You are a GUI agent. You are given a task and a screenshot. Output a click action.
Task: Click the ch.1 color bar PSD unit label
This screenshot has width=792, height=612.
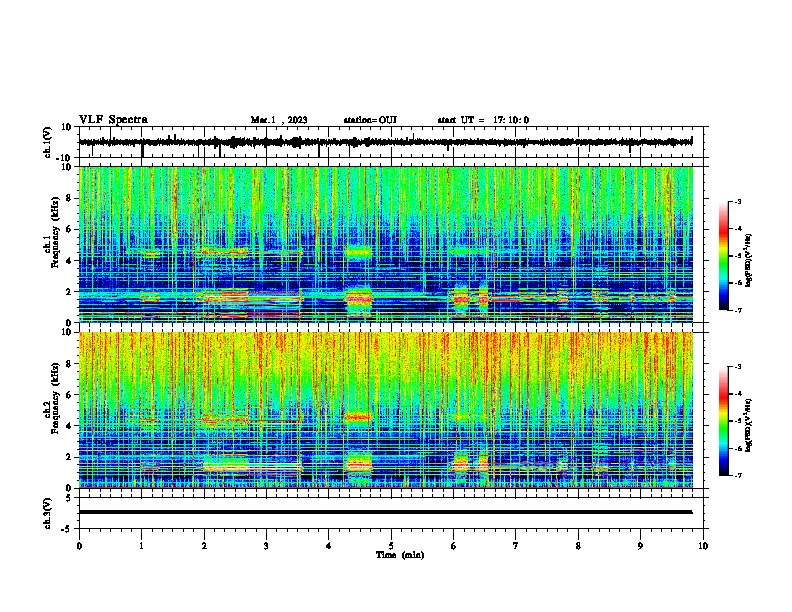(749, 260)
